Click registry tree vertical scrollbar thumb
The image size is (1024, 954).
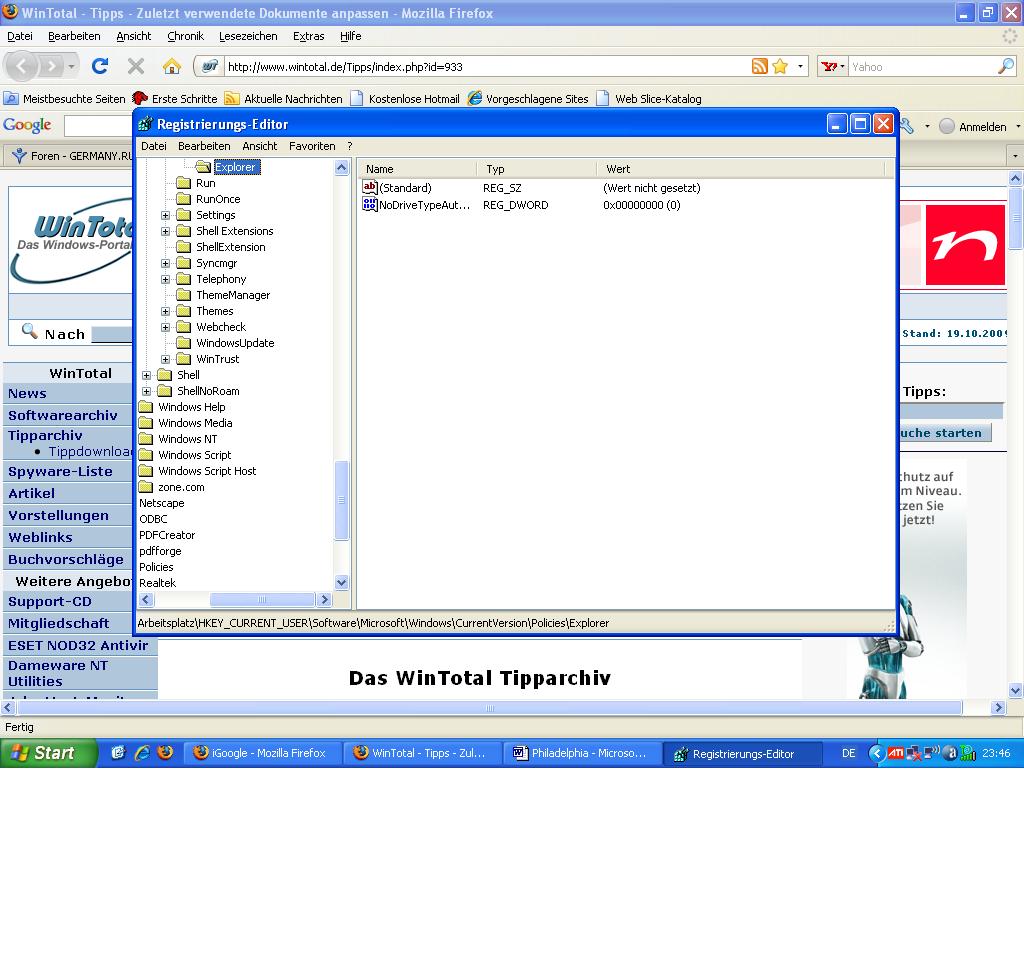[342, 501]
